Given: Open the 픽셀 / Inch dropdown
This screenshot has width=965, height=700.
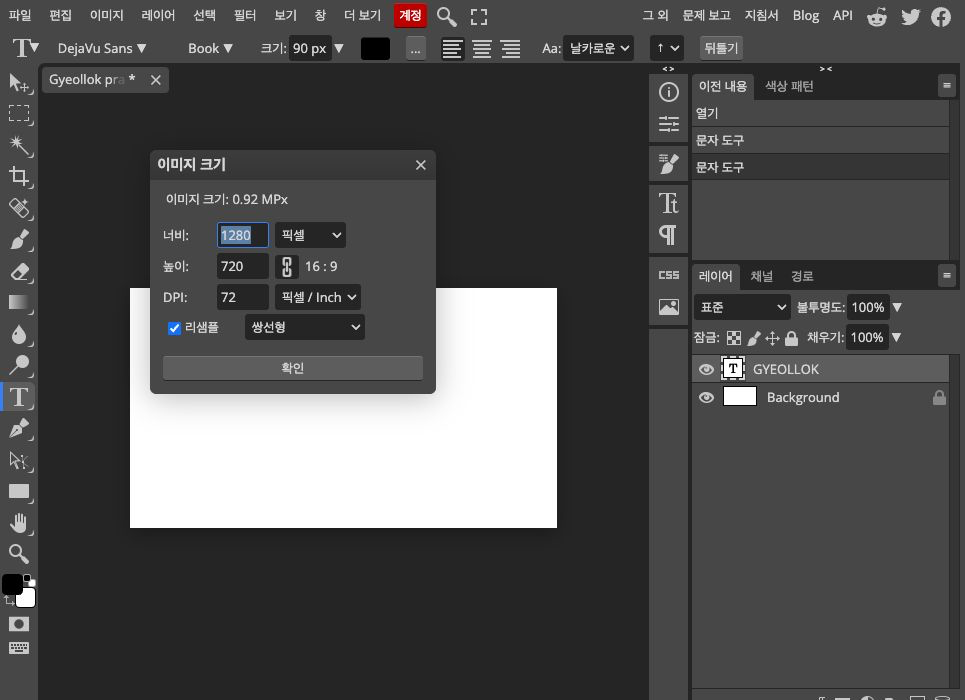Looking at the screenshot, I should (x=318, y=297).
